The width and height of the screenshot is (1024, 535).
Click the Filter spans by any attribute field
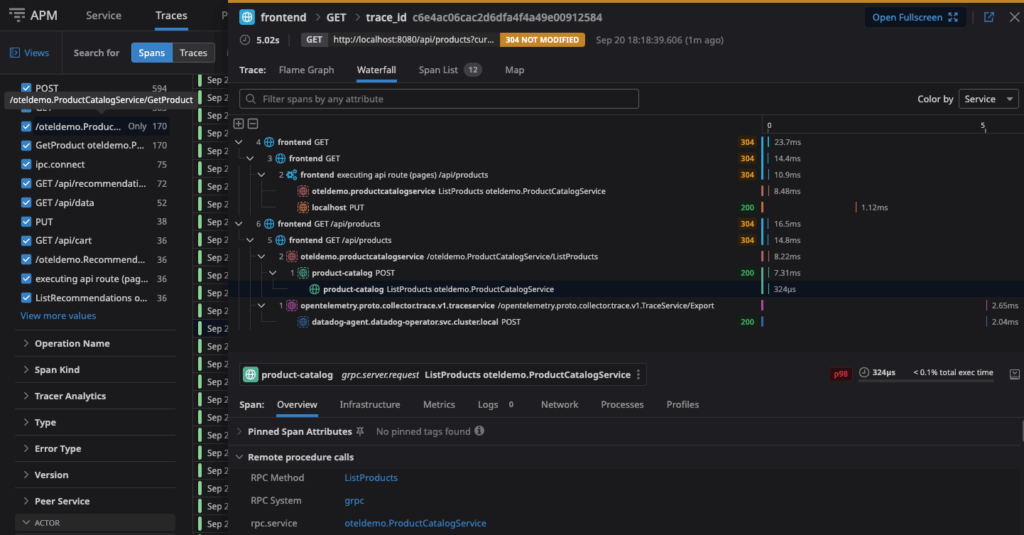coord(440,99)
